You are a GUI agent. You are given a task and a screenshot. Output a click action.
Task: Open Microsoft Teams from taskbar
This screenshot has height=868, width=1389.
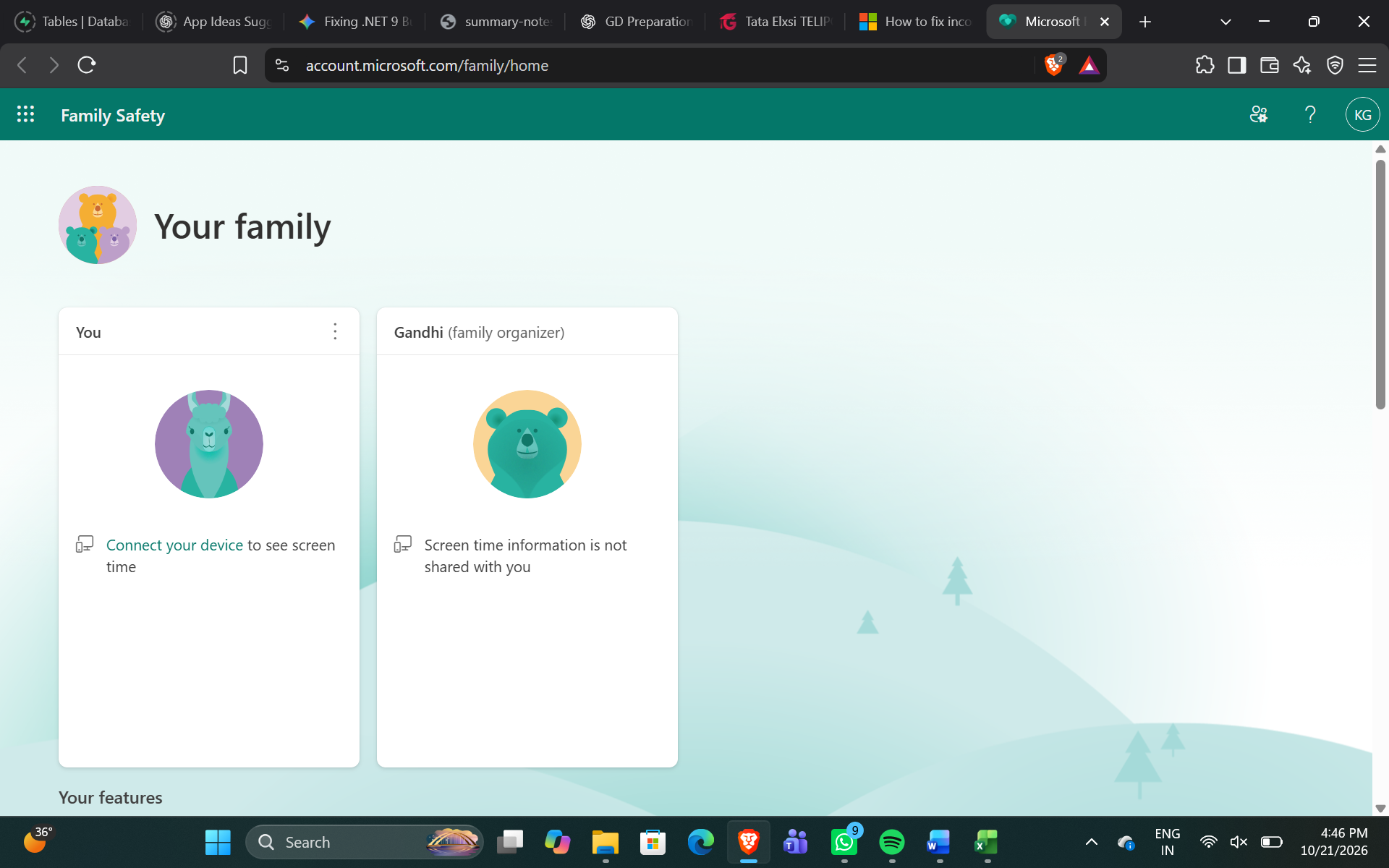(x=797, y=842)
